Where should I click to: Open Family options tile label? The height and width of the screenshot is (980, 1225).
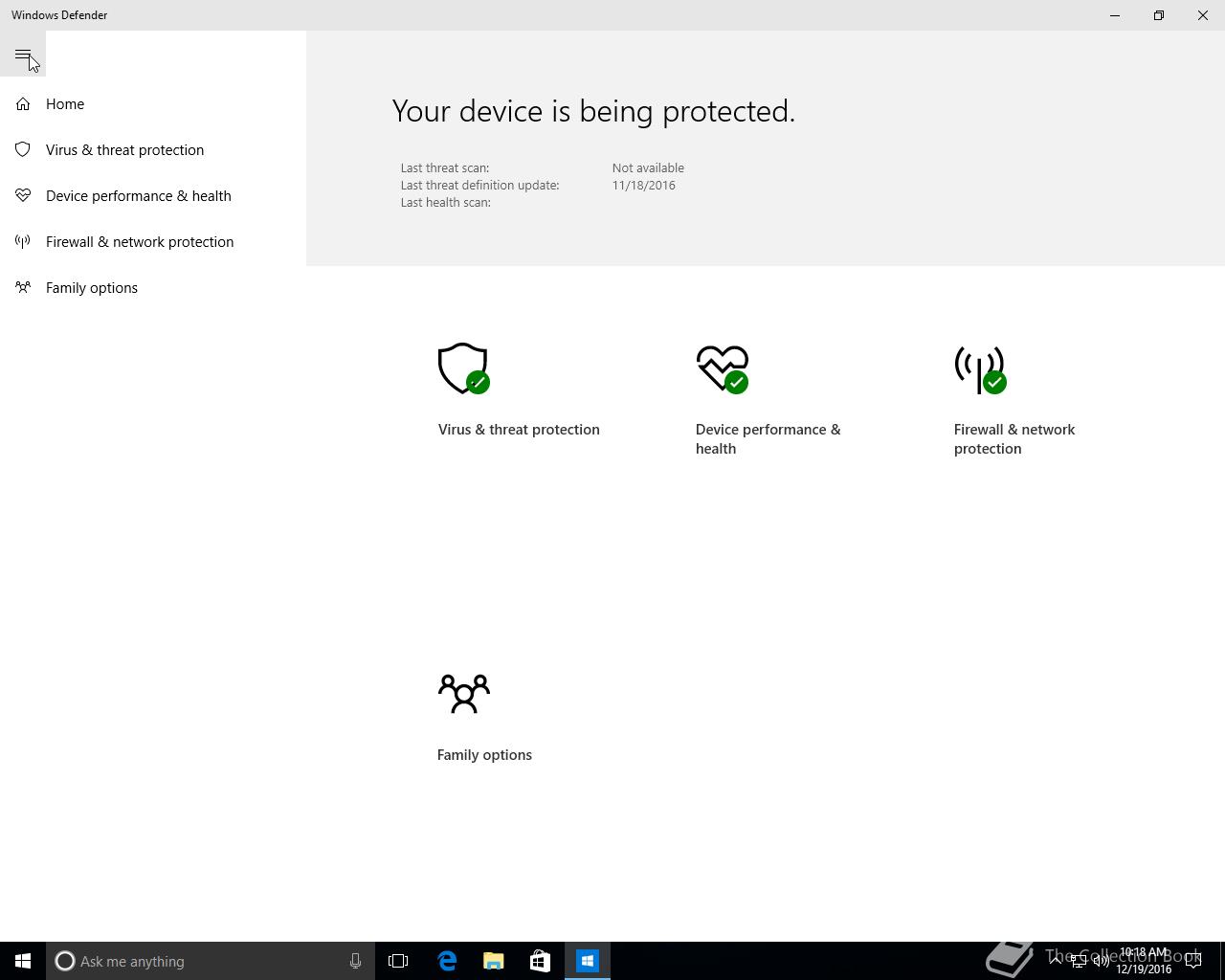[484, 755]
